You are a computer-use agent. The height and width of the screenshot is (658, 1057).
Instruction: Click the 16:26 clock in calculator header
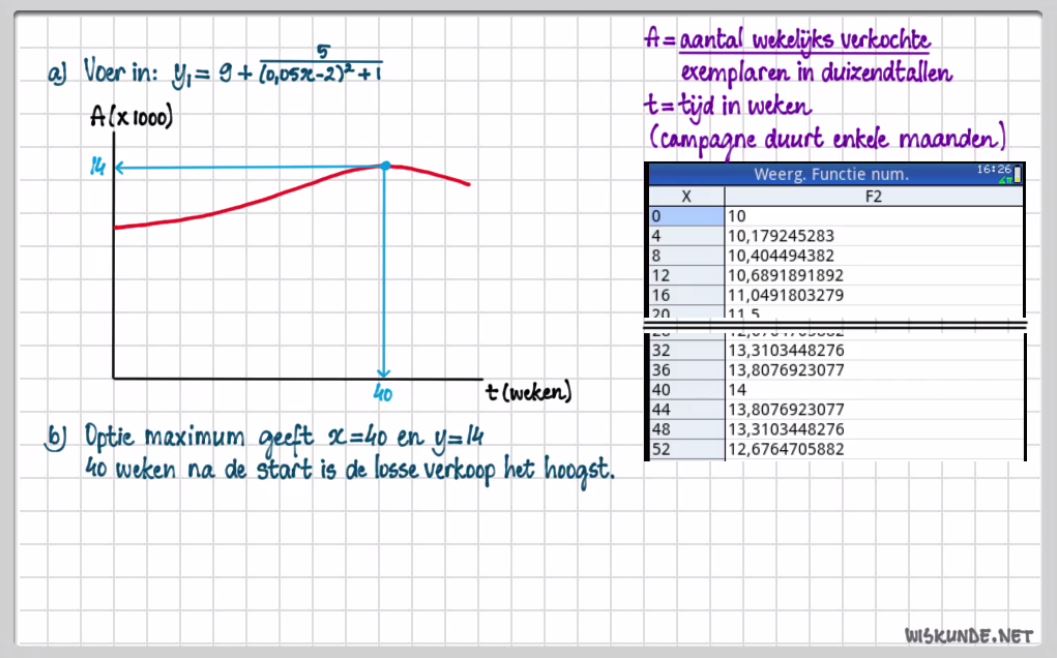tap(995, 170)
